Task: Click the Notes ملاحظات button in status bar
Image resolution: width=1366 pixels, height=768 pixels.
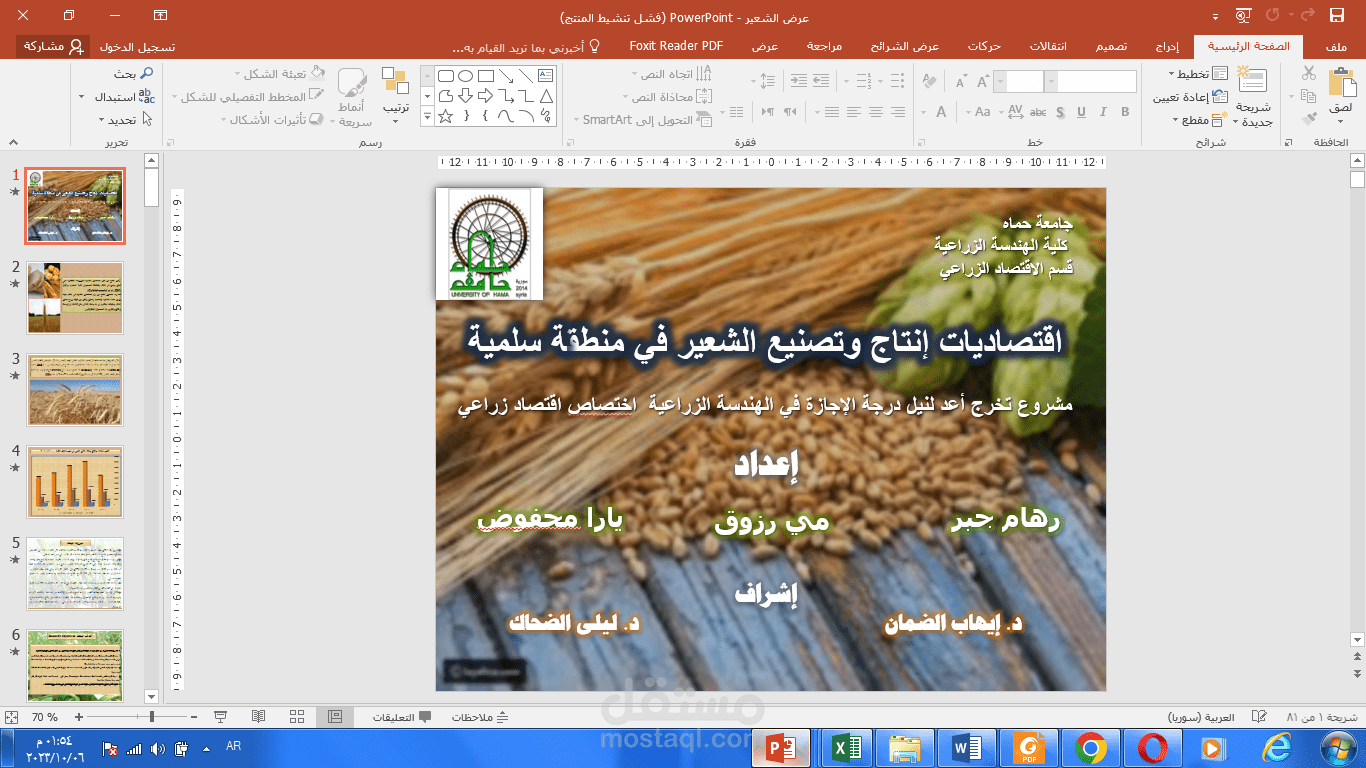Action: pyautogui.click(x=480, y=717)
